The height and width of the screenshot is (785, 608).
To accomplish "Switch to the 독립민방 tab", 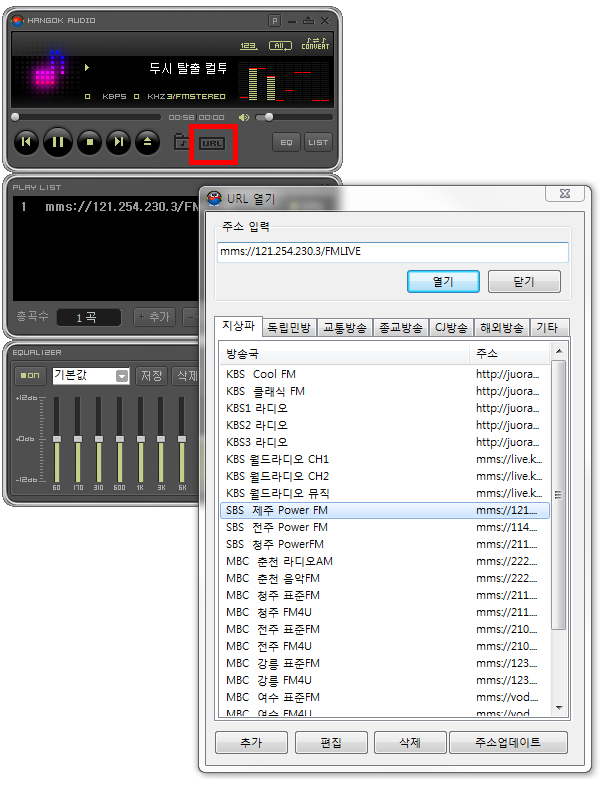I will (x=289, y=328).
